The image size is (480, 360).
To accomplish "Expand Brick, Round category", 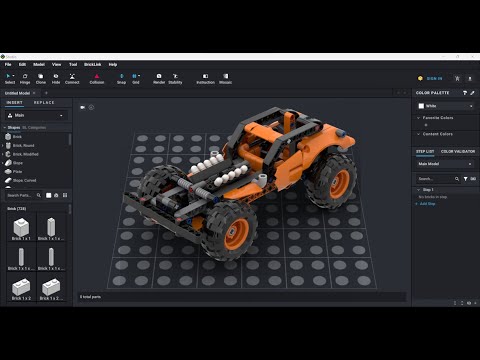I will [x=3, y=146].
